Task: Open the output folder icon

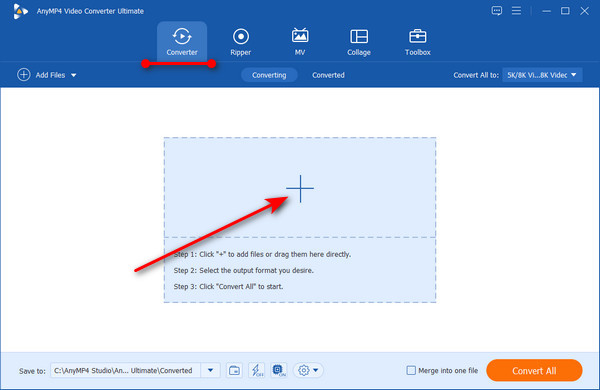Action: [x=234, y=370]
